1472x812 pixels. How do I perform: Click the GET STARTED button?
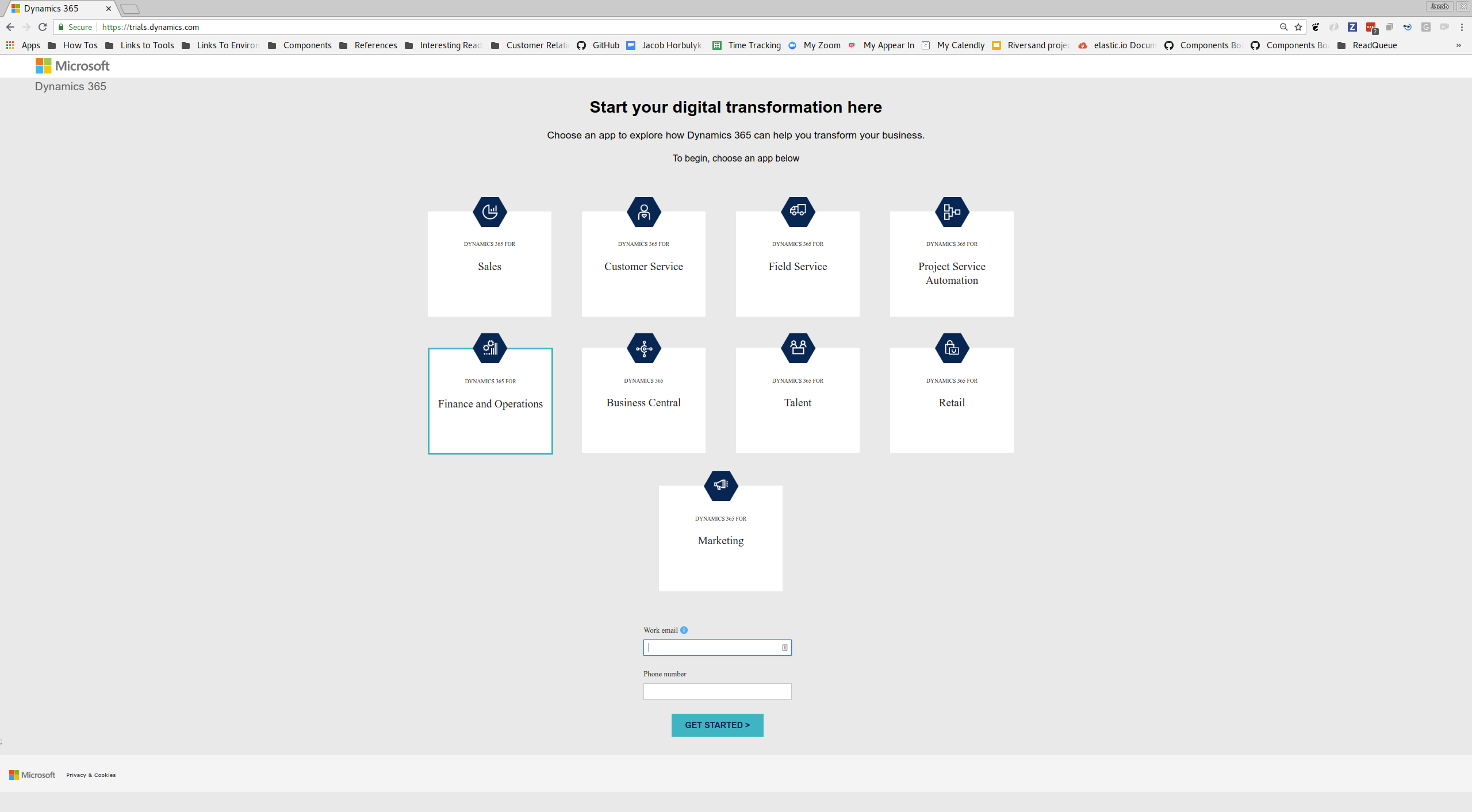[x=717, y=725]
